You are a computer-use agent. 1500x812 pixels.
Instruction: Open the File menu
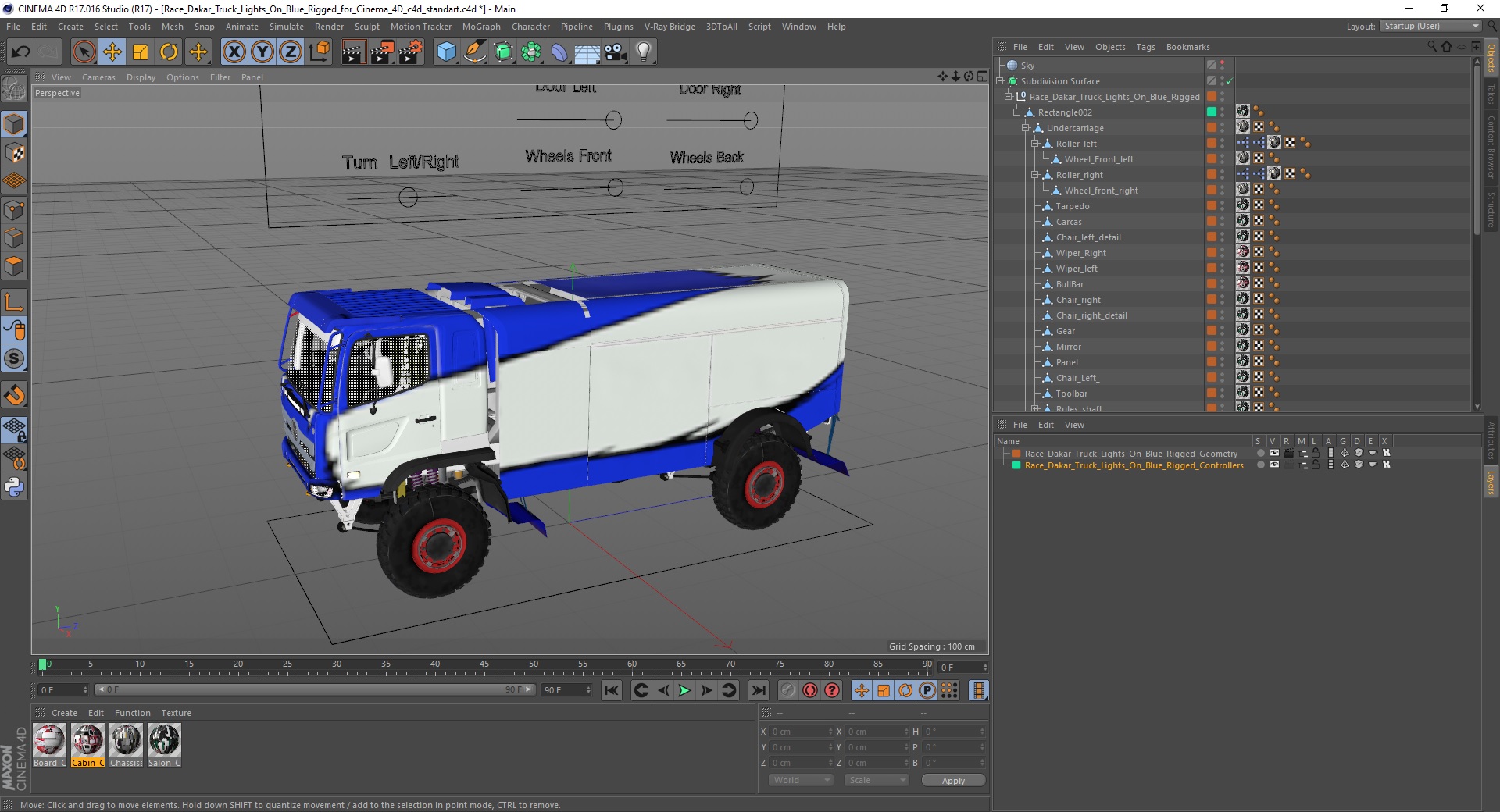[13, 27]
